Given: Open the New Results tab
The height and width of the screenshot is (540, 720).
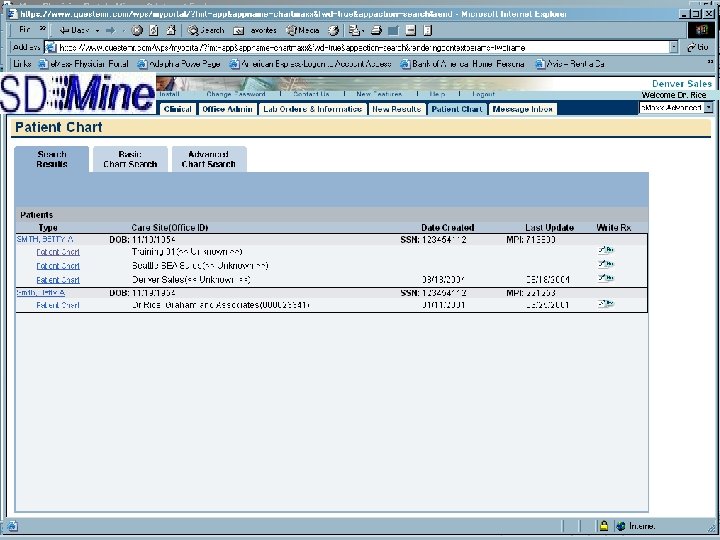Looking at the screenshot, I should pyautogui.click(x=397, y=109).
